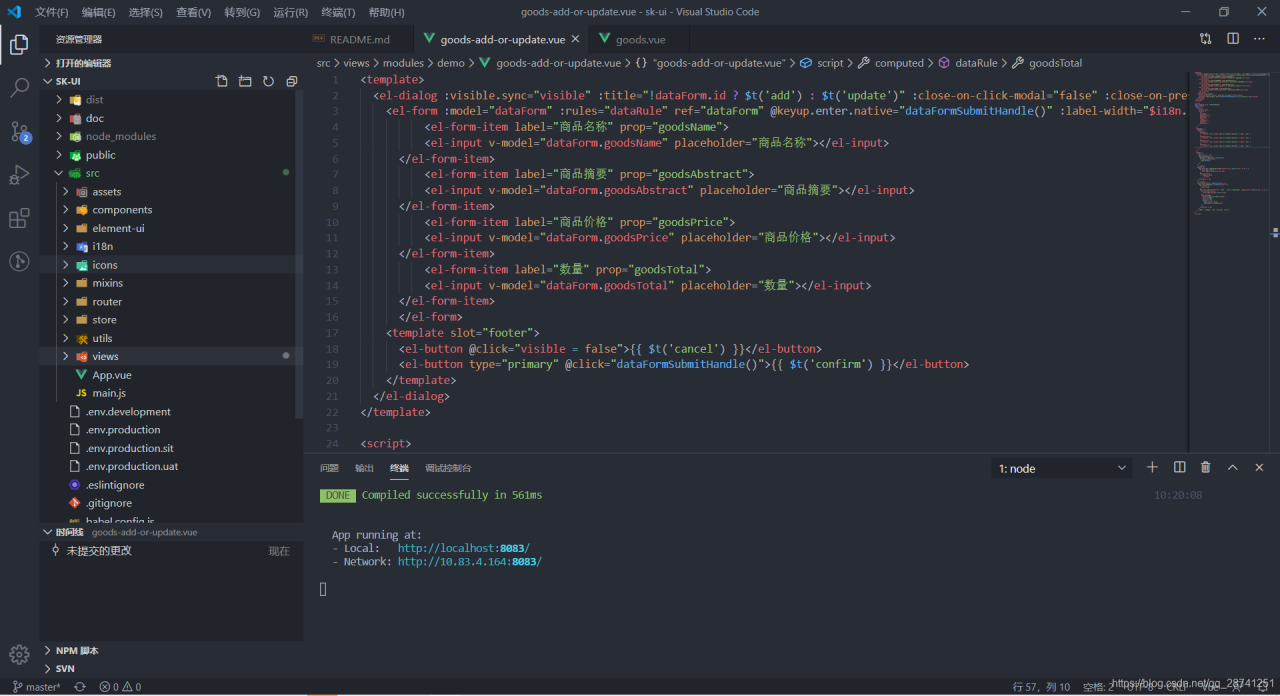Click the sync changes icon in status bar
Screen dimensions: 1280x696
click(79, 687)
